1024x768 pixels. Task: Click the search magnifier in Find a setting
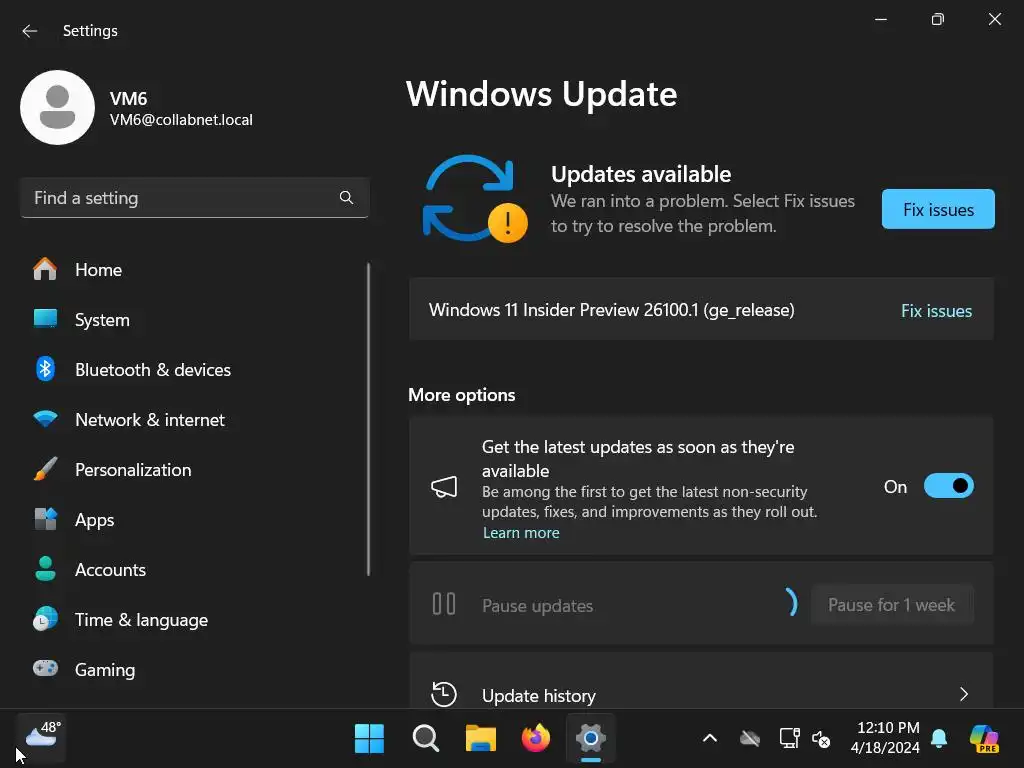(x=346, y=198)
